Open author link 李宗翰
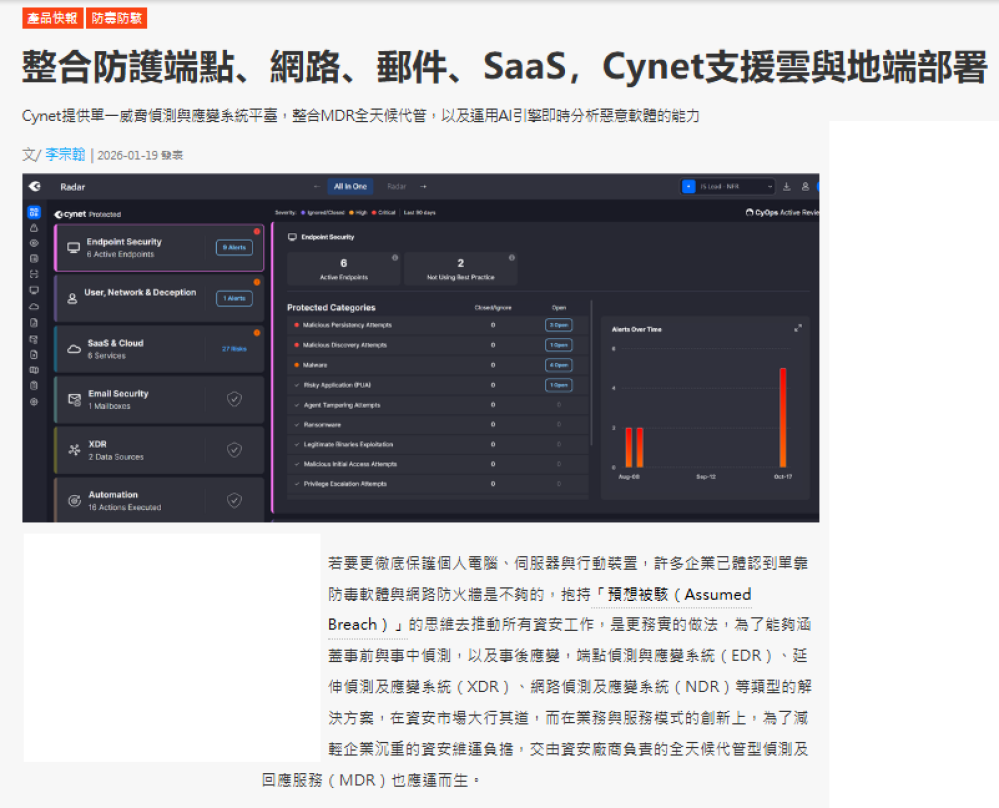 [x=66, y=155]
